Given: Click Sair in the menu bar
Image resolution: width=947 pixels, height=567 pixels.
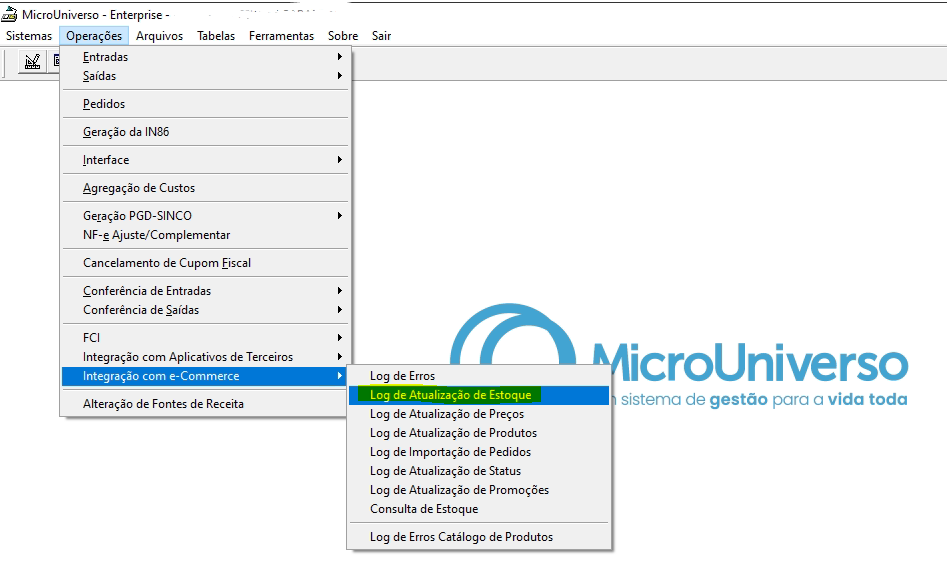Looking at the screenshot, I should coord(381,36).
